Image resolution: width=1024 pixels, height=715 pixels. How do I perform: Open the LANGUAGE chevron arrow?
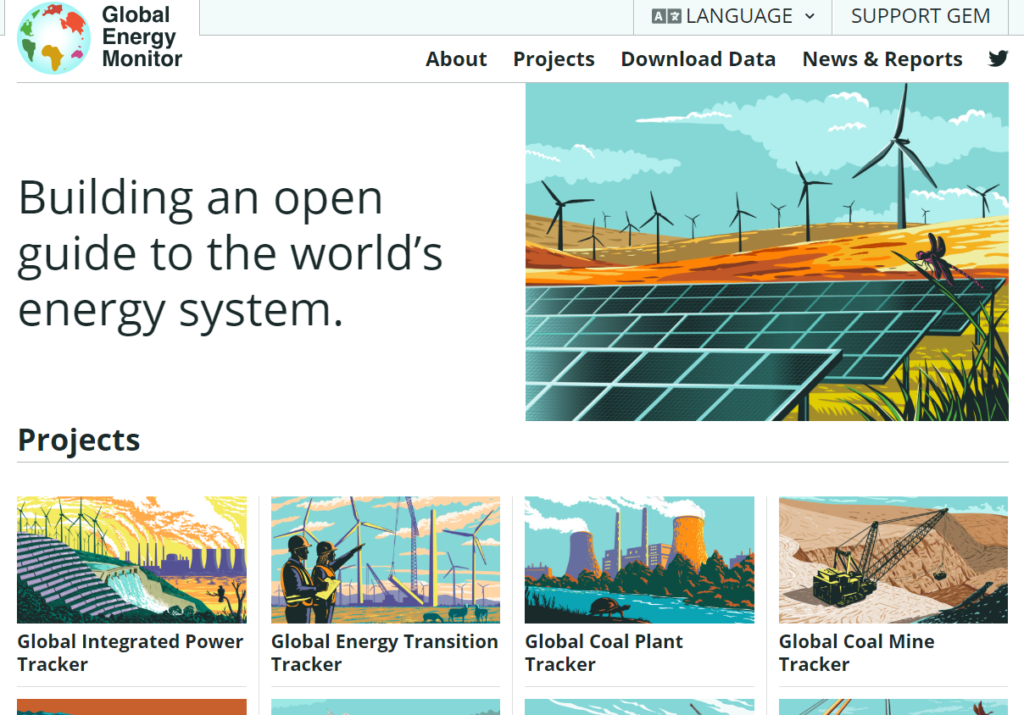pyautogui.click(x=808, y=16)
